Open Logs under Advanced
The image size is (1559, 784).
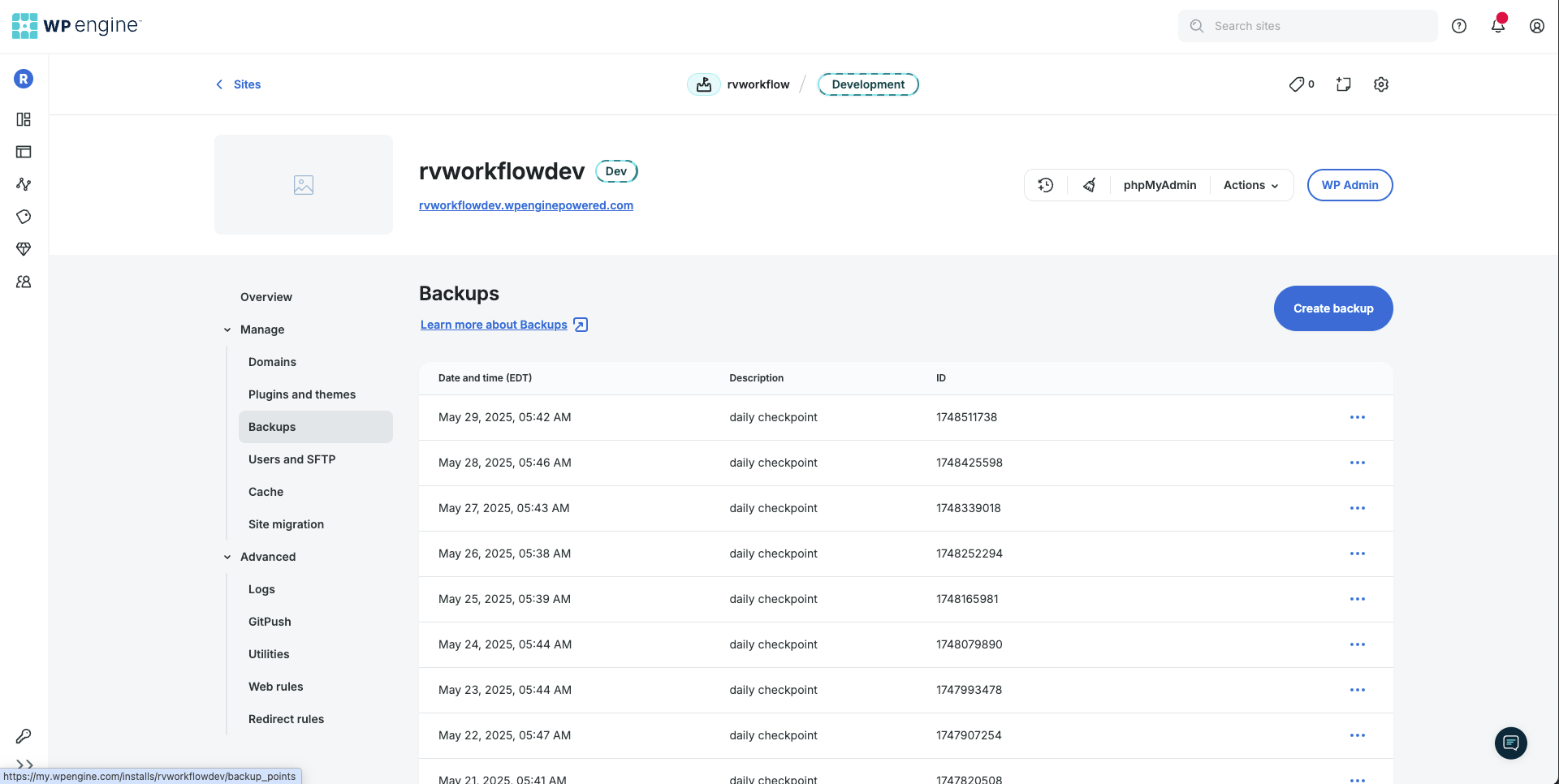(x=261, y=589)
